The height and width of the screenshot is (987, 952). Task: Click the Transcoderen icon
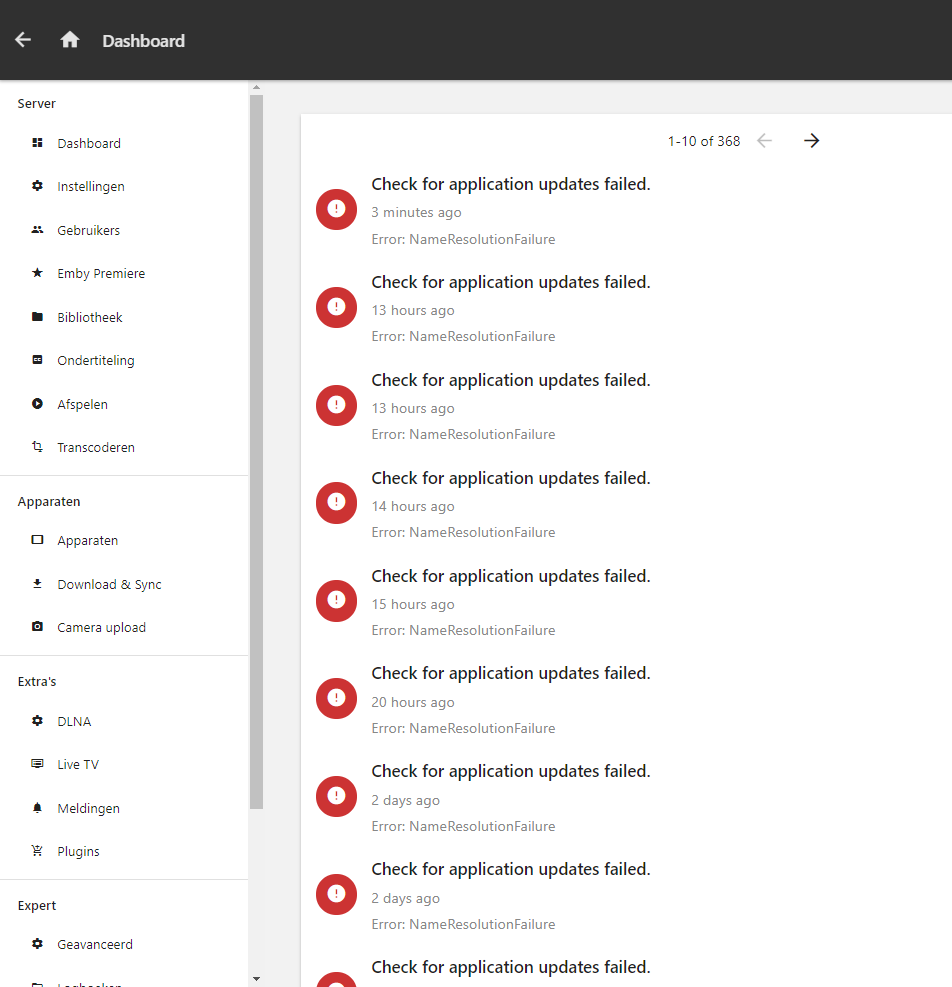pyautogui.click(x=37, y=447)
